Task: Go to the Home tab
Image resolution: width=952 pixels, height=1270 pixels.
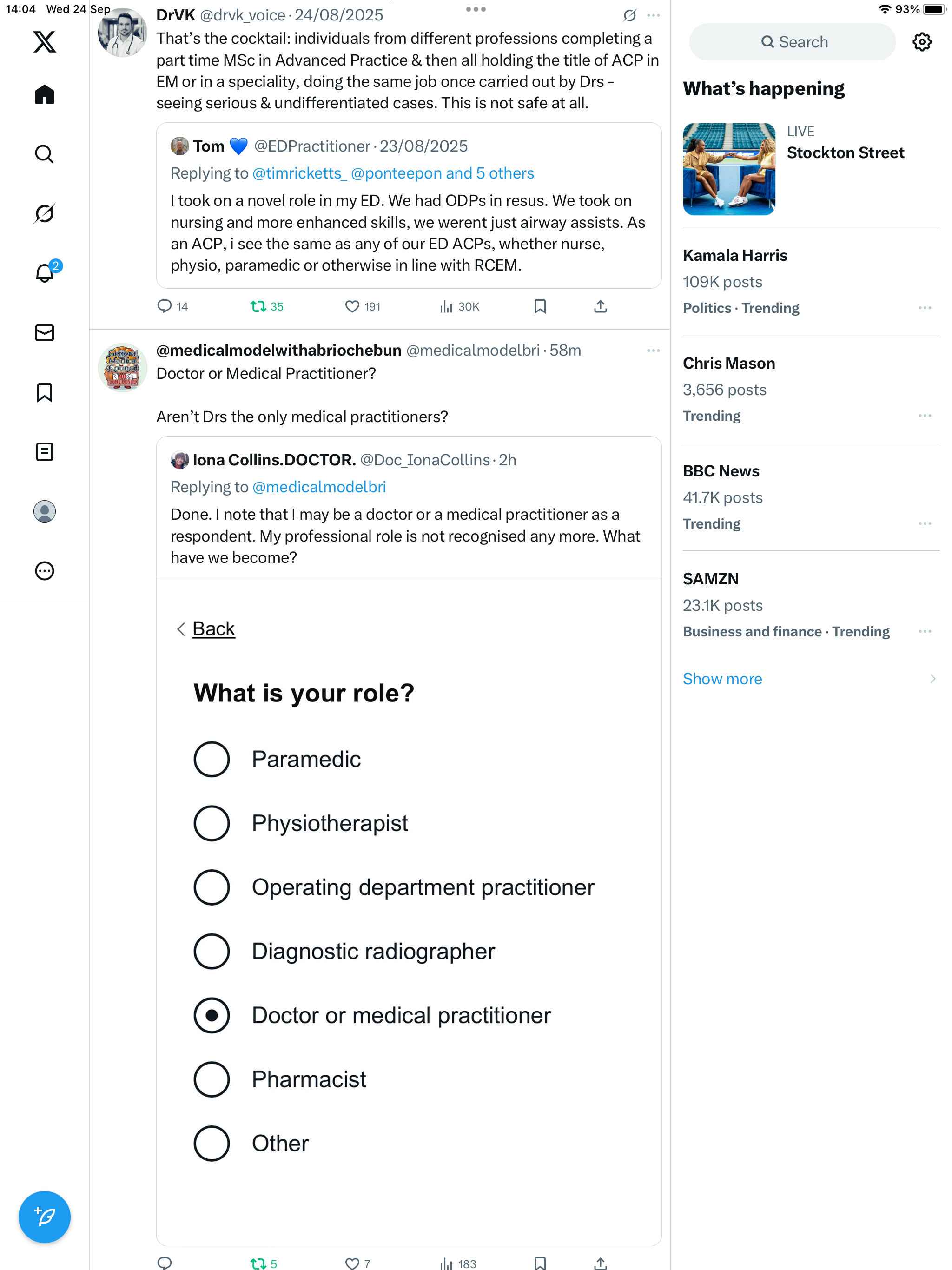Action: (44, 95)
